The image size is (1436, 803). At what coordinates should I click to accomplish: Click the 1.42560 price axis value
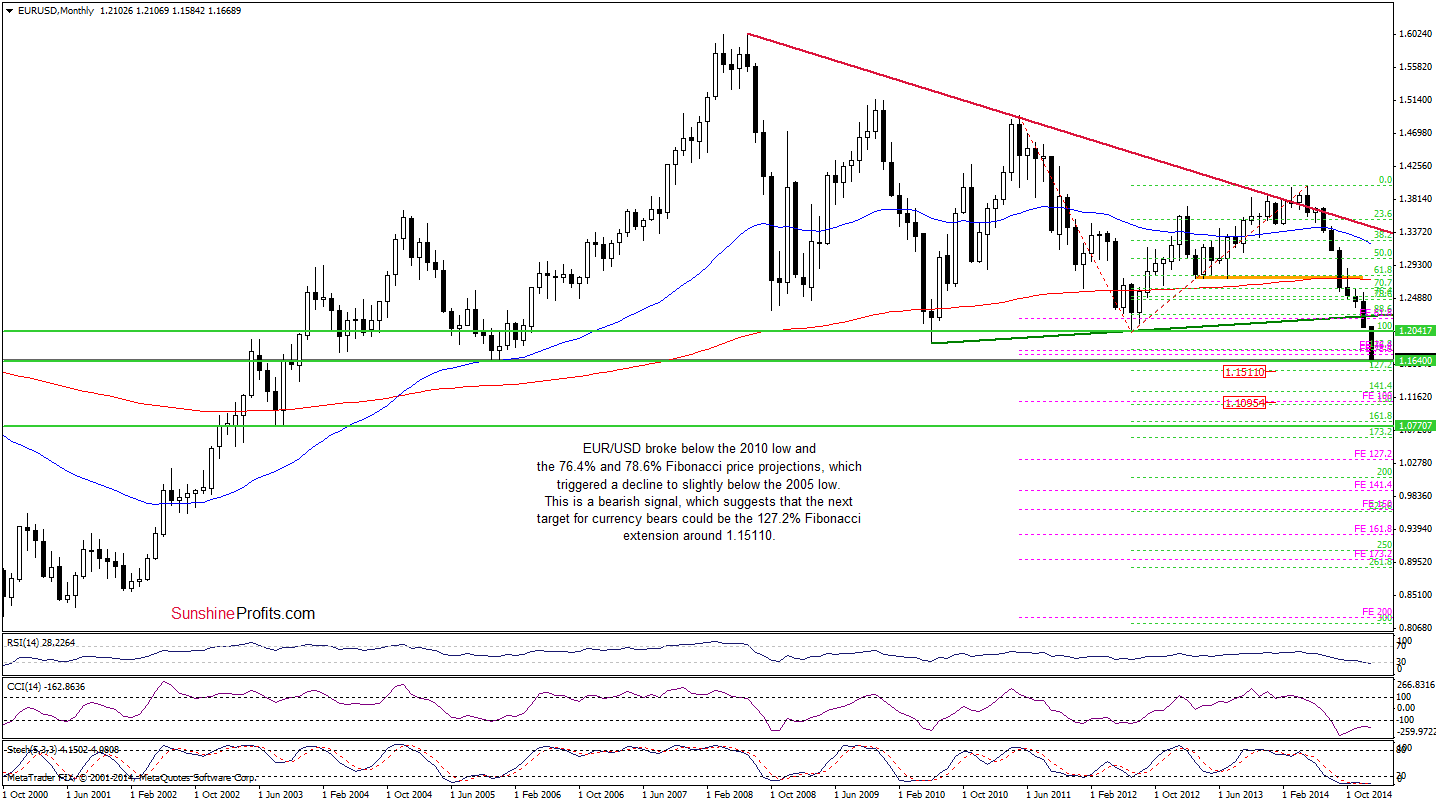point(1415,166)
